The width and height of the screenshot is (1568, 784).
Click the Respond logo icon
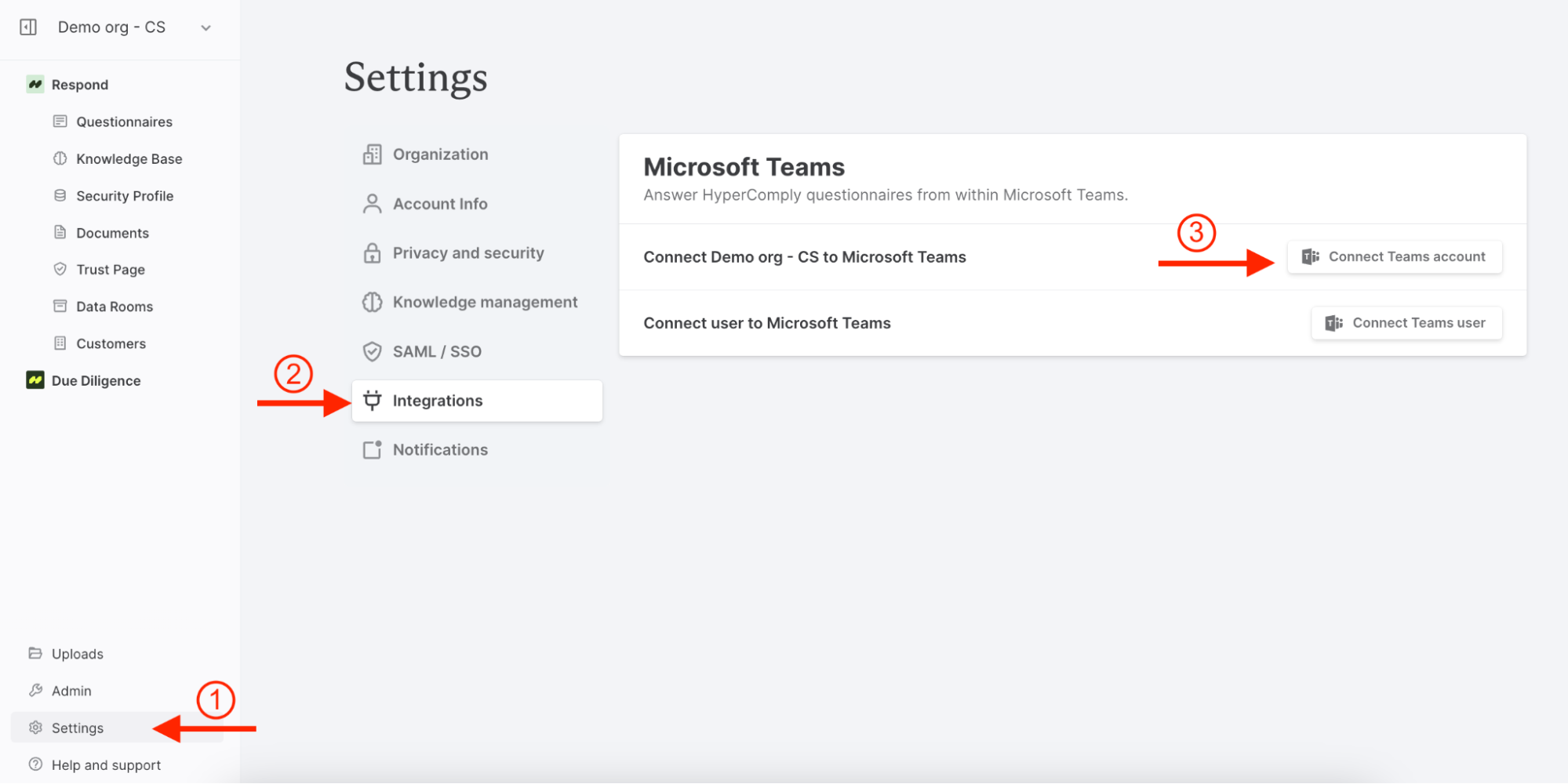point(35,84)
